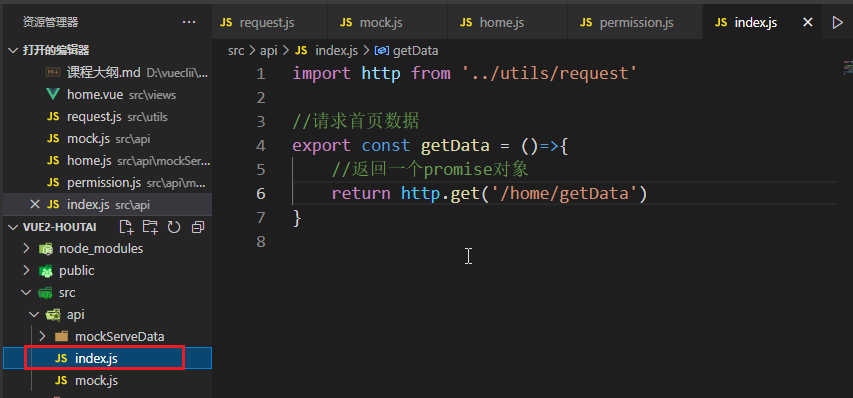Expand the mockServeData folder

point(42,336)
